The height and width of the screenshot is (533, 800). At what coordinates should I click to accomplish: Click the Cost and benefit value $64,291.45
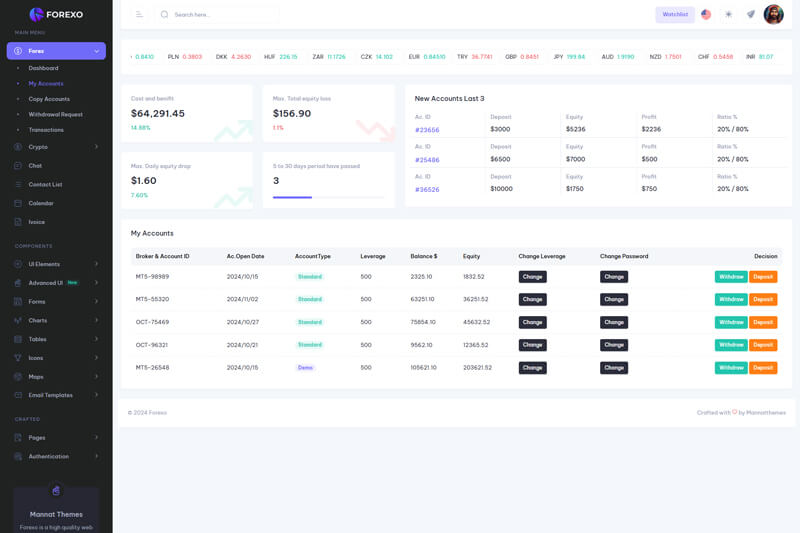pos(158,114)
